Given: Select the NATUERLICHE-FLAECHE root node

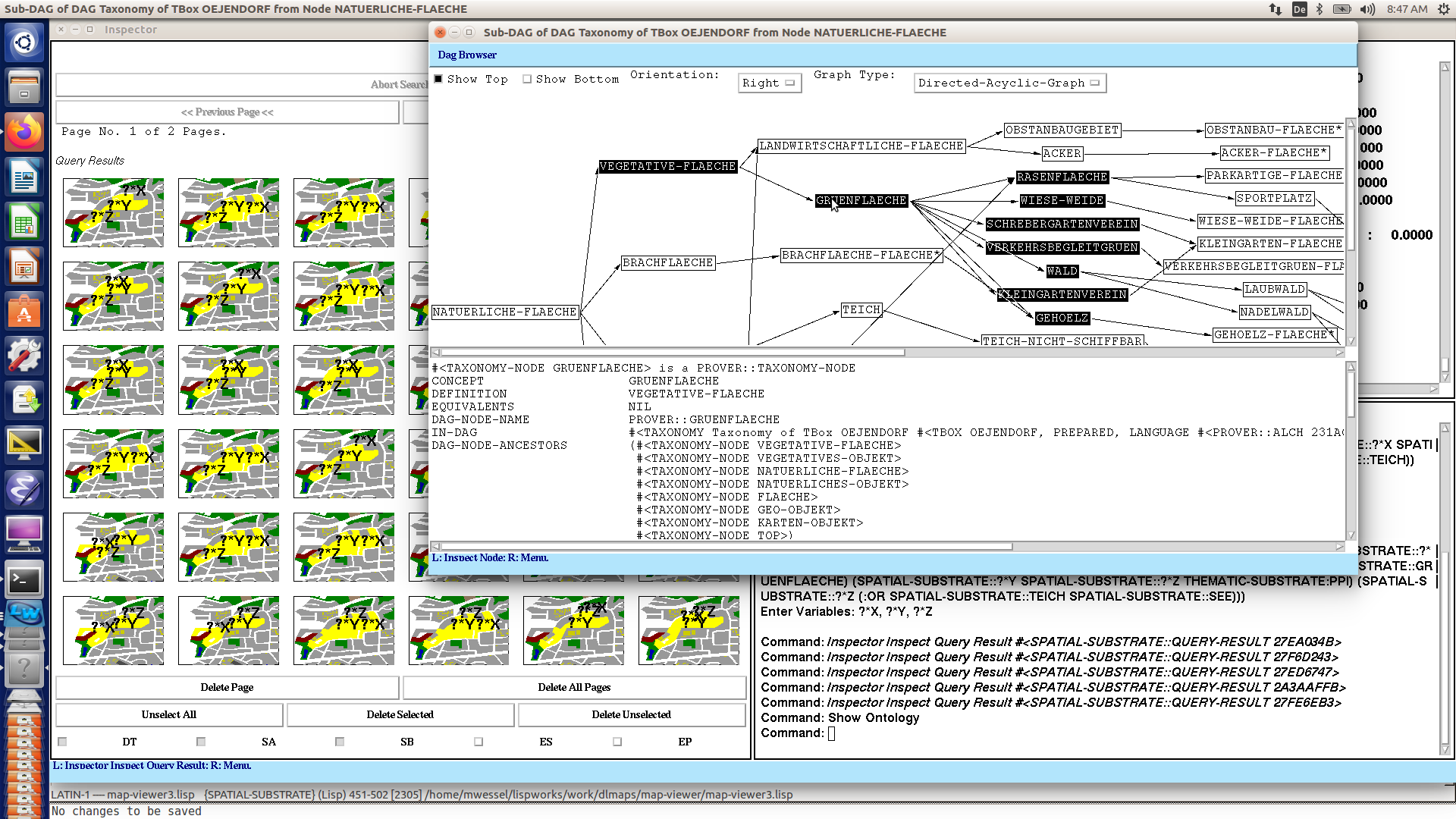Looking at the screenshot, I should click(504, 312).
